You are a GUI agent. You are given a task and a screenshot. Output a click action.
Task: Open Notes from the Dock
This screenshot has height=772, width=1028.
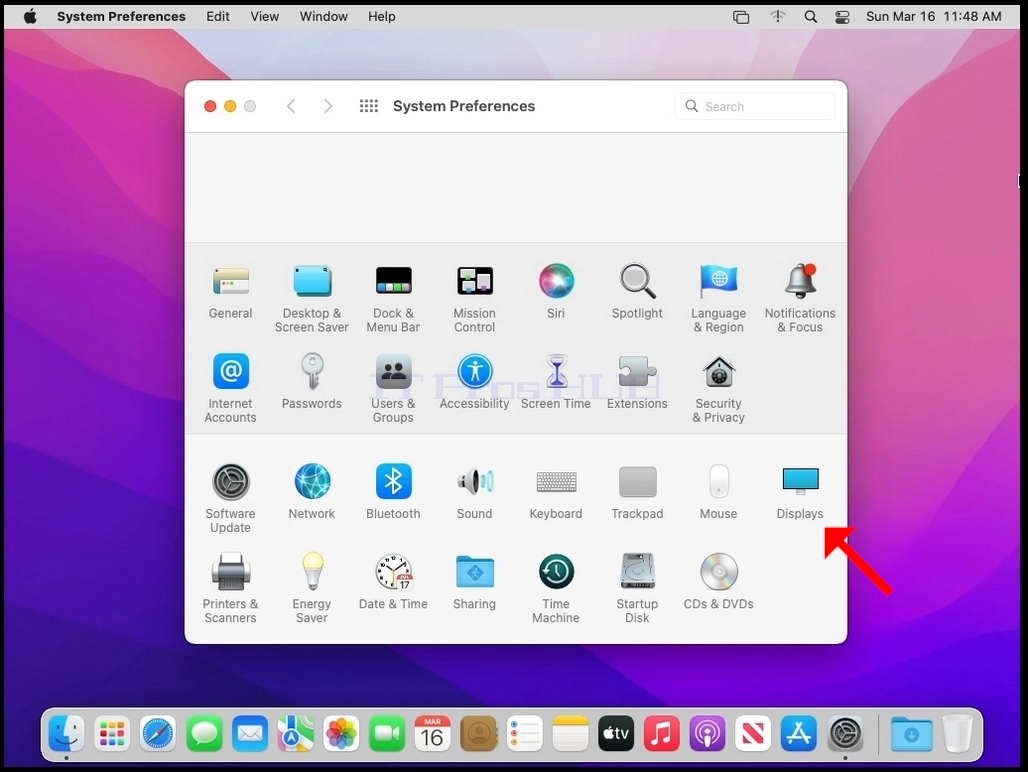coord(570,733)
